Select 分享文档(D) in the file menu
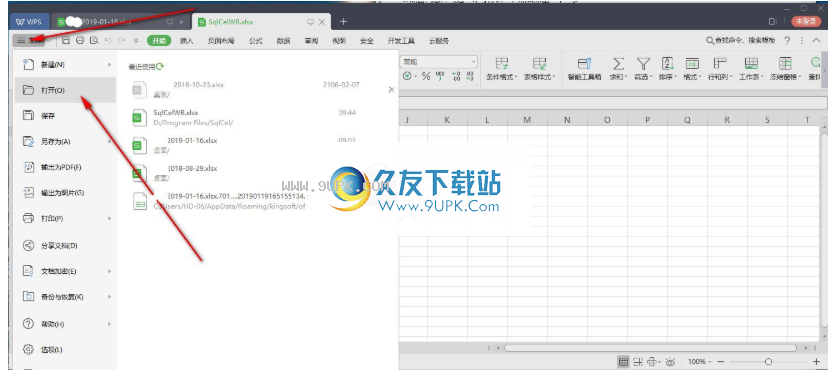 tap(65, 245)
